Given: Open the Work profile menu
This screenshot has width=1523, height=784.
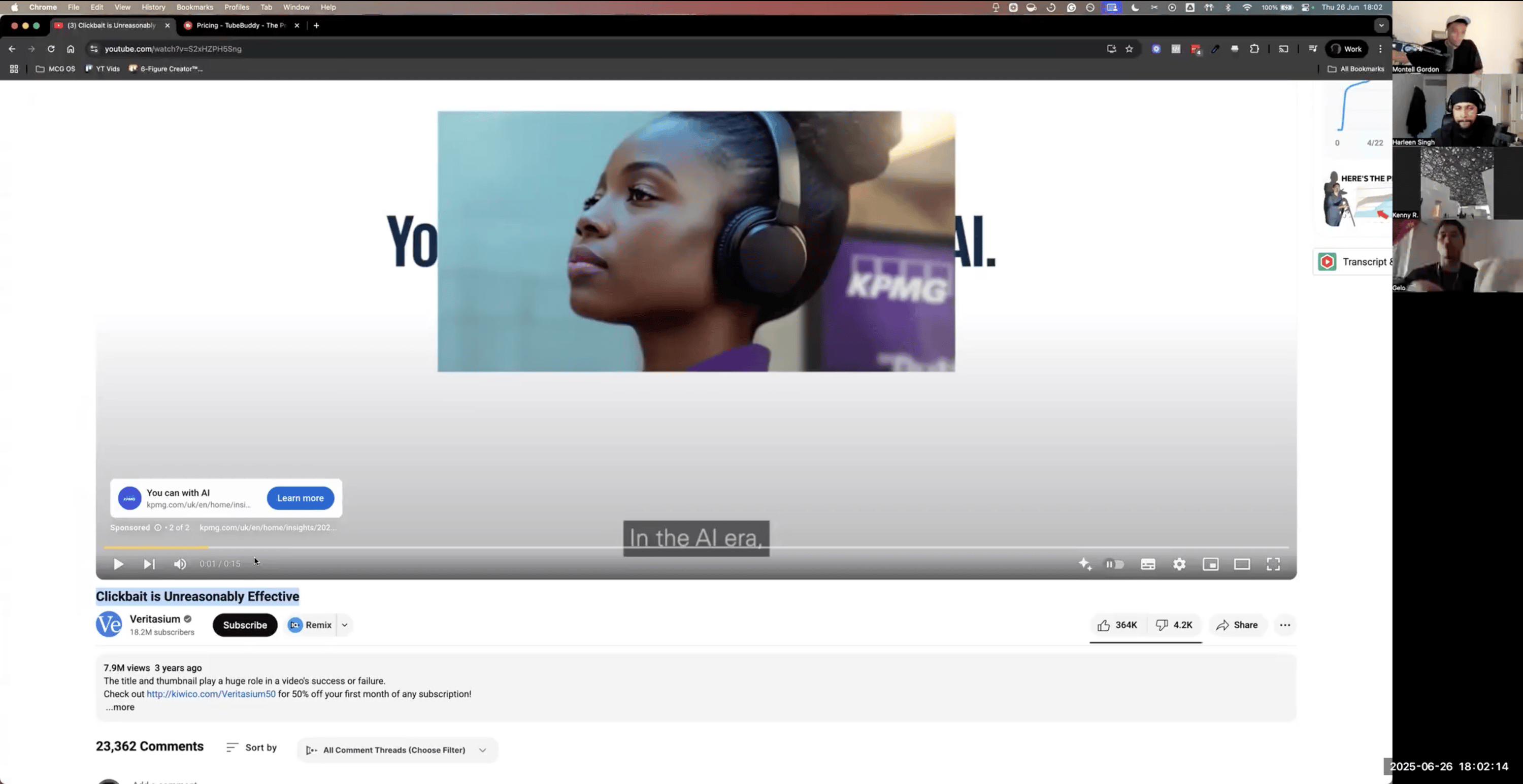Looking at the screenshot, I should pos(1347,49).
